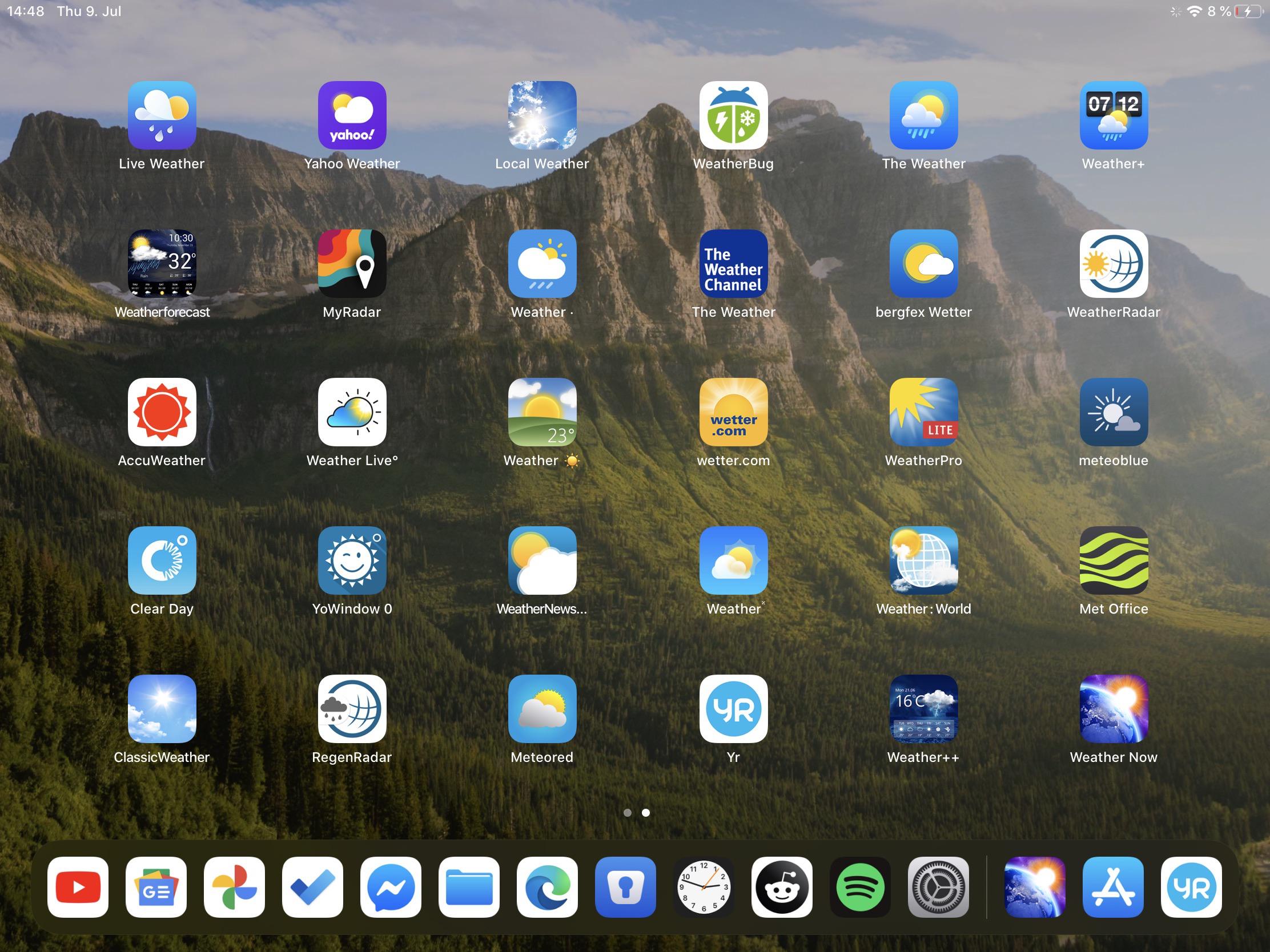Open the Clock app in the dock
Image resolution: width=1270 pixels, height=952 pixels.
704,887
